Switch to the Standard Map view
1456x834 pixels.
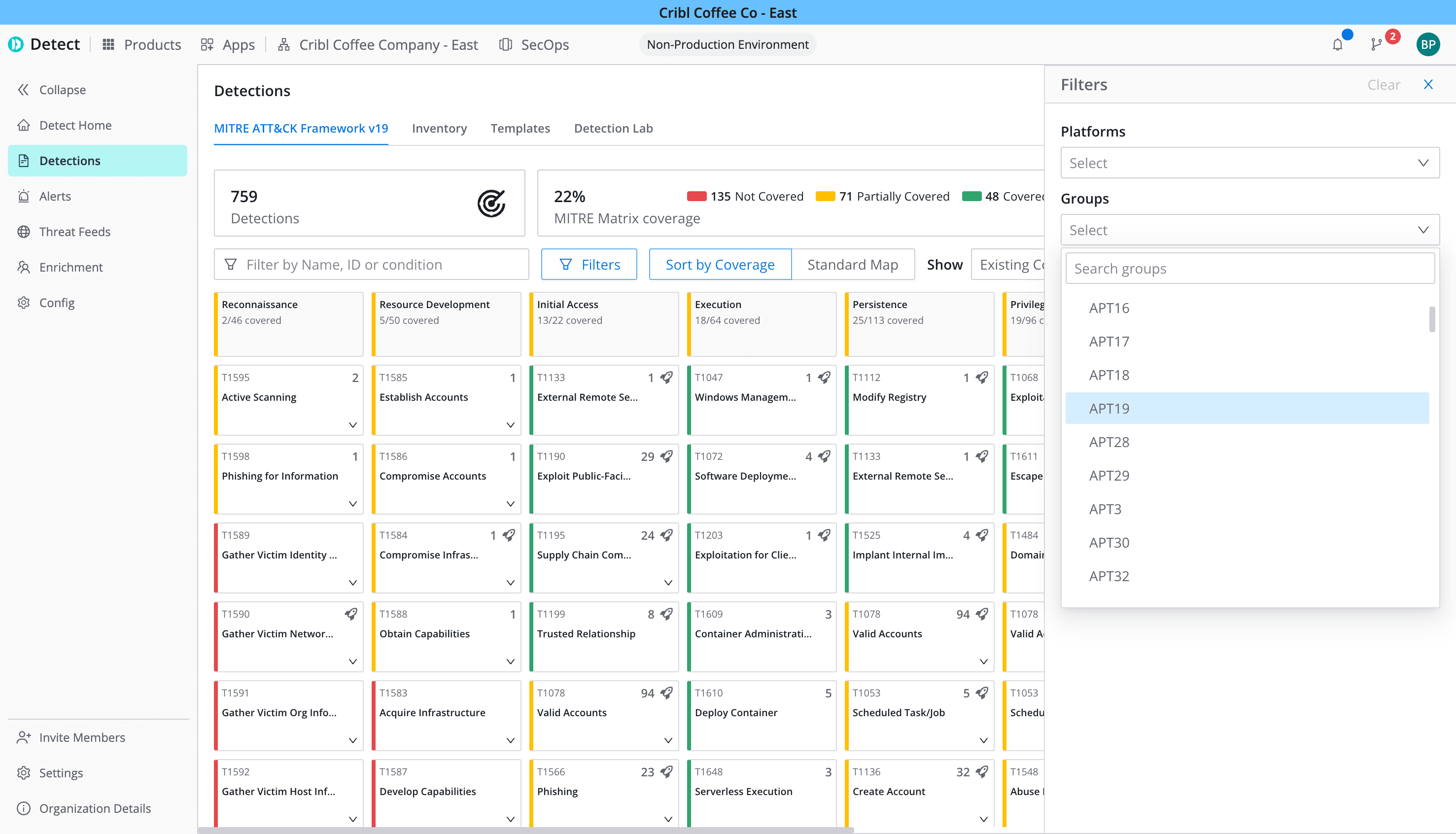(x=853, y=264)
